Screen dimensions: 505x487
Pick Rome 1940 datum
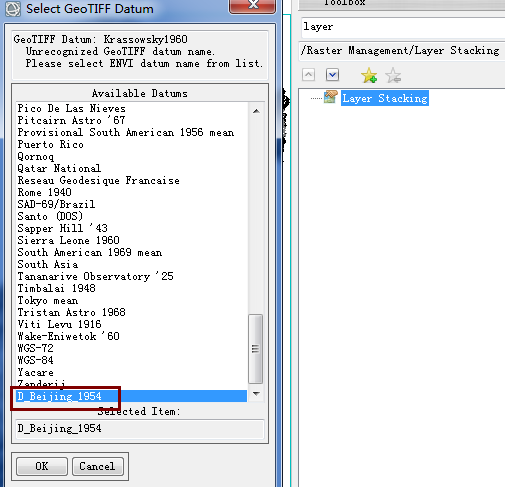point(131,192)
